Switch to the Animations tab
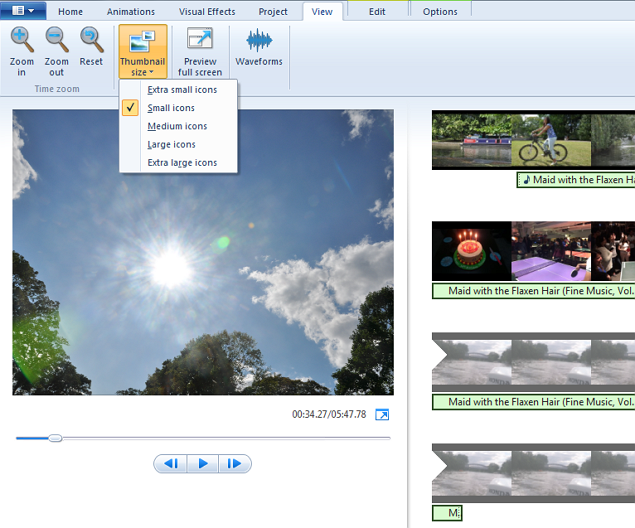Screen dimensions: 635x528 click(131, 12)
